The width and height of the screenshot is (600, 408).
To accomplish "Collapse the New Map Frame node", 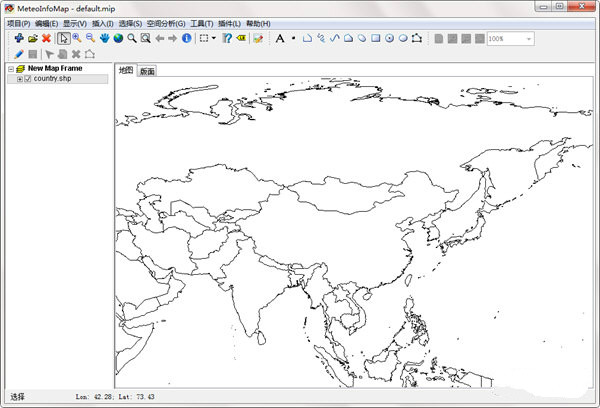I will [9, 69].
